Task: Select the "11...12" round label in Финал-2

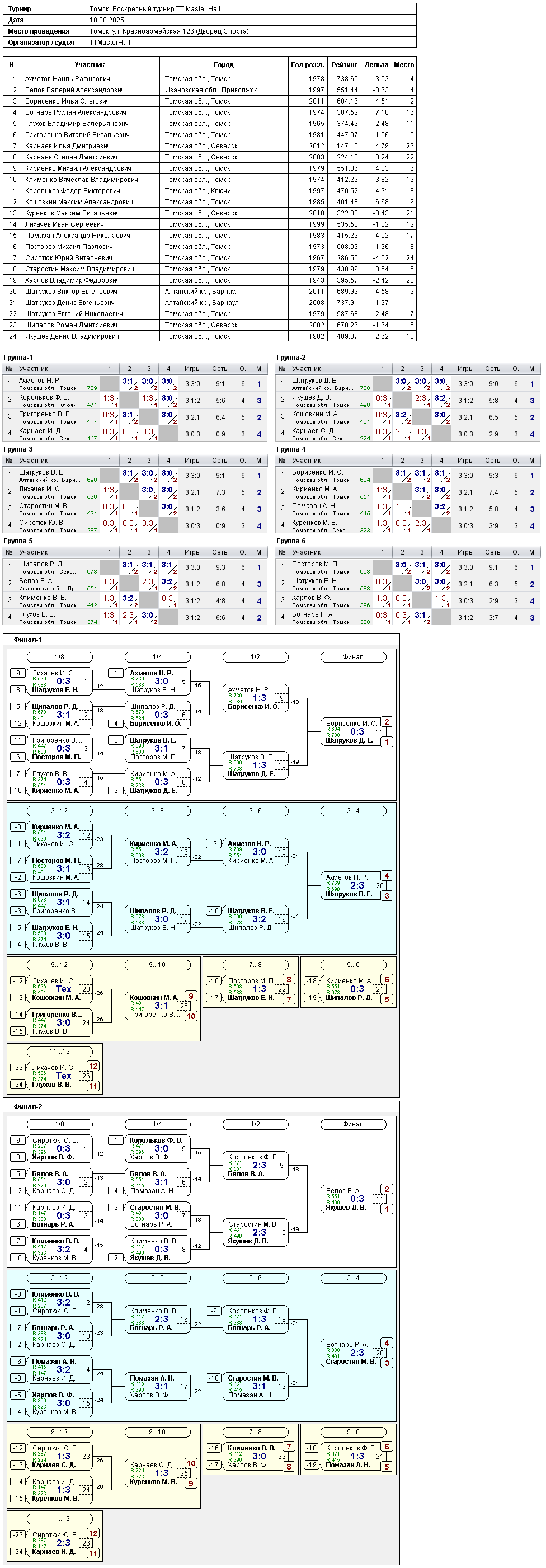Action: [x=60, y=1519]
